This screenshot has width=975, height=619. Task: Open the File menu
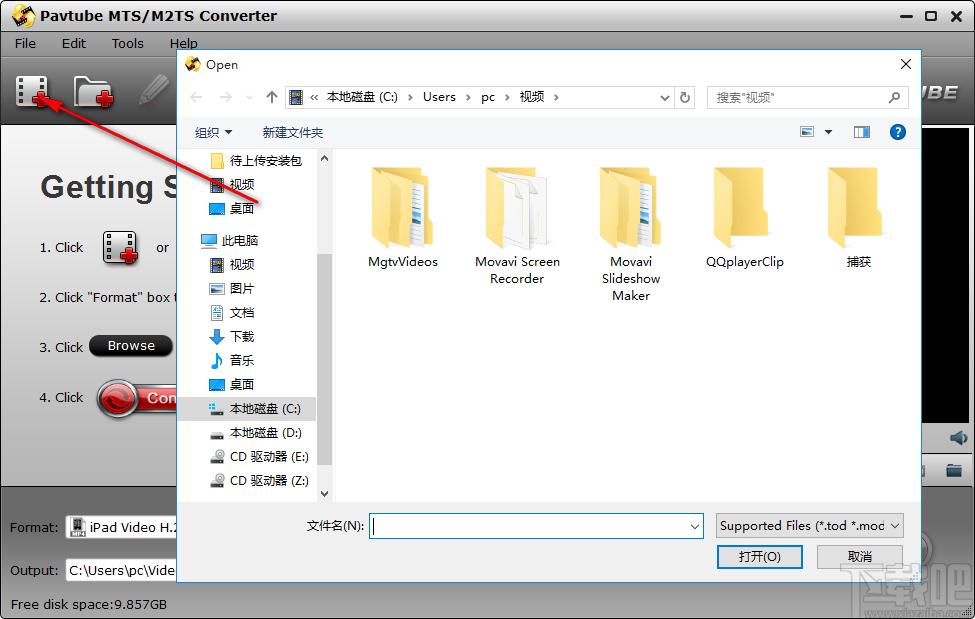point(25,44)
